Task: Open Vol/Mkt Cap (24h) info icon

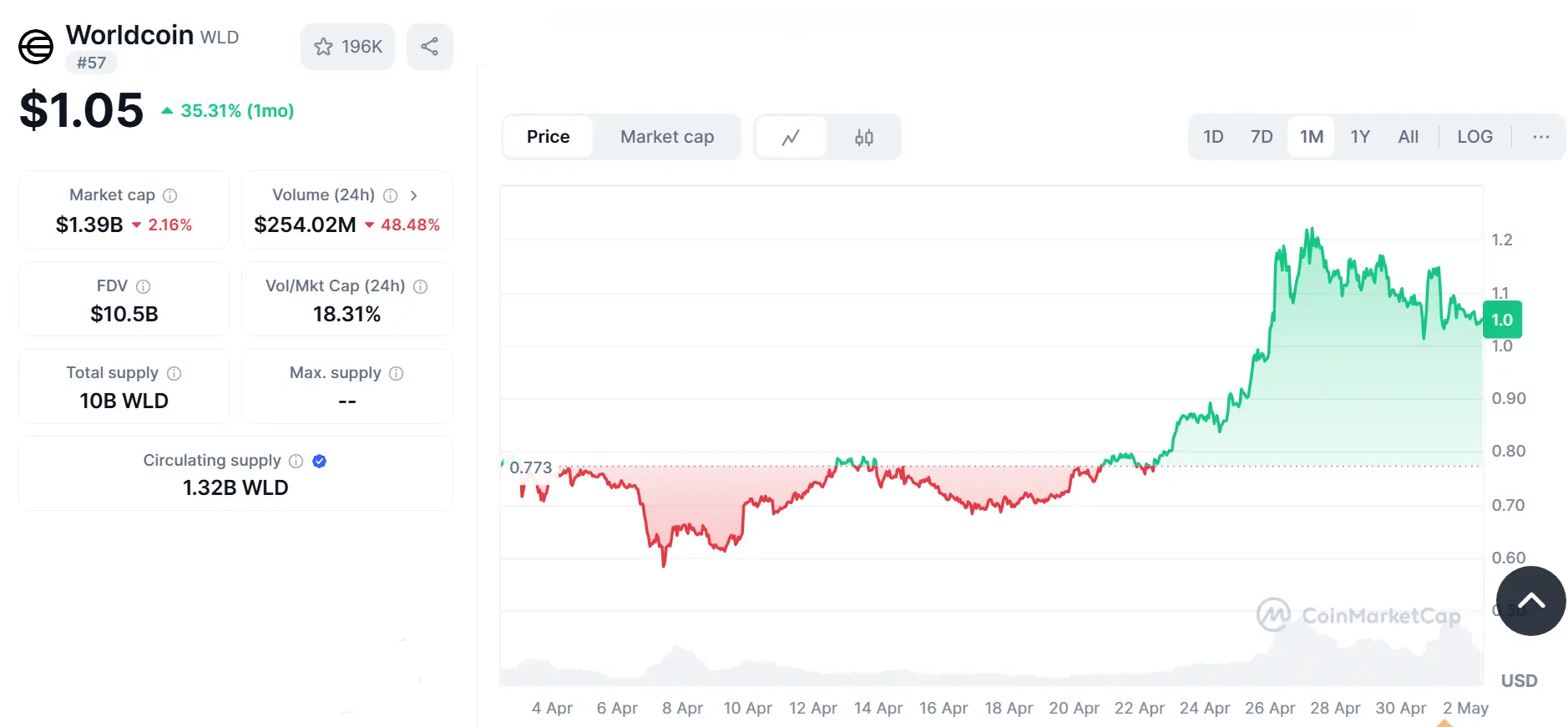Action: click(x=421, y=286)
